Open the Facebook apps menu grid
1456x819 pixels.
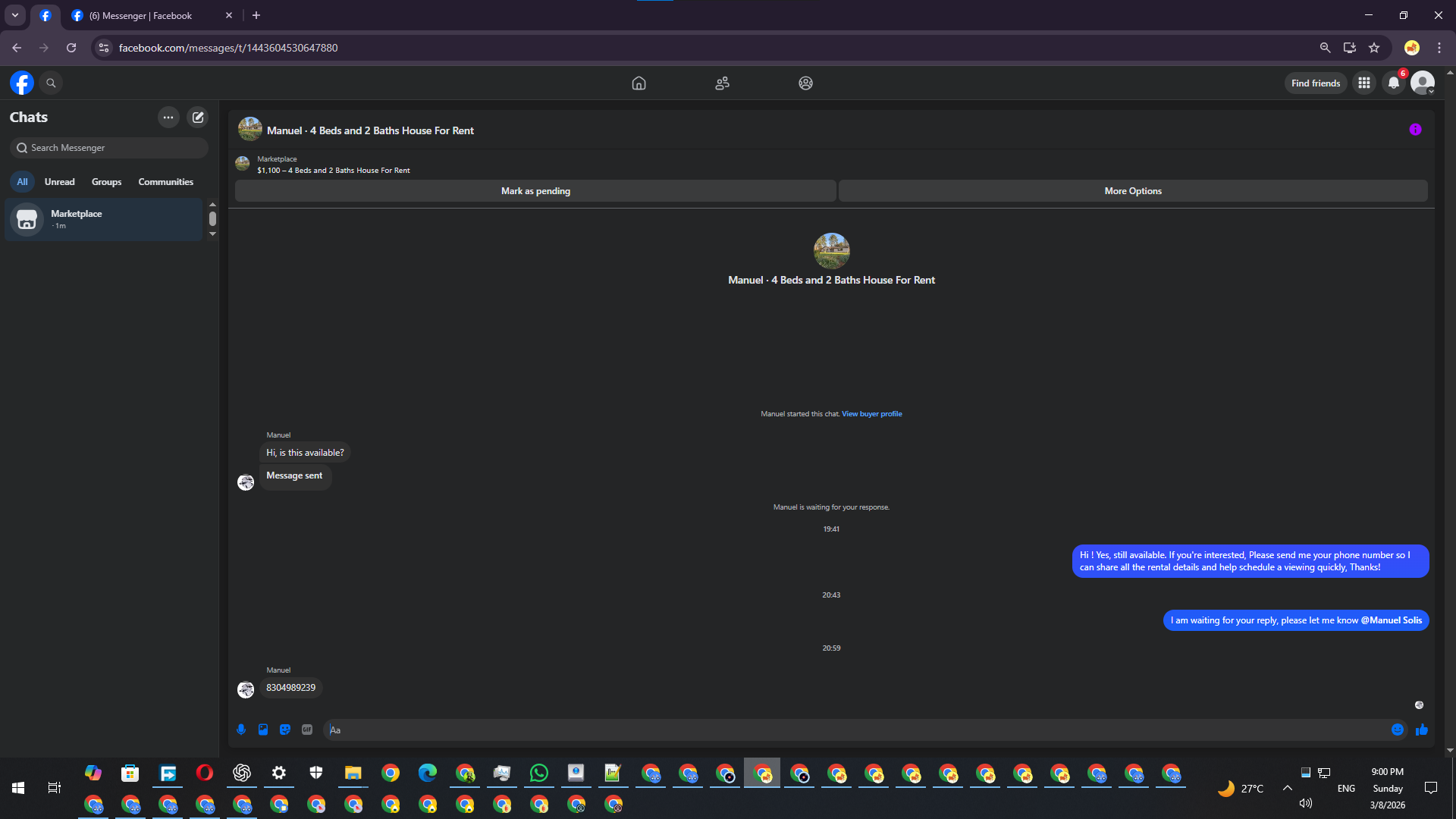click(x=1364, y=83)
